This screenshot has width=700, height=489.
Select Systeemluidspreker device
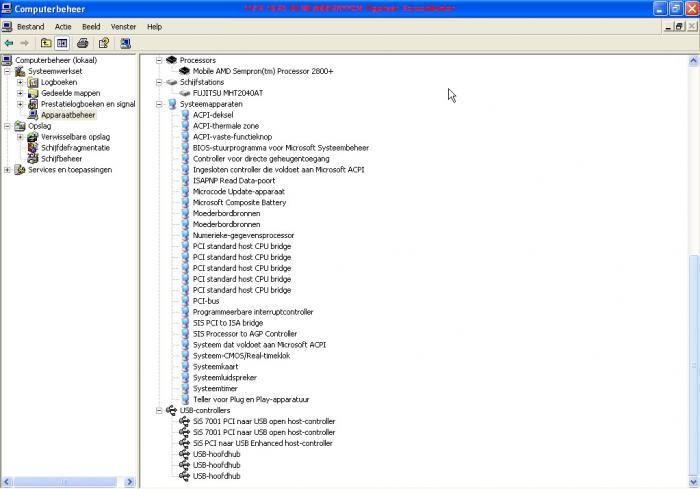coord(225,377)
